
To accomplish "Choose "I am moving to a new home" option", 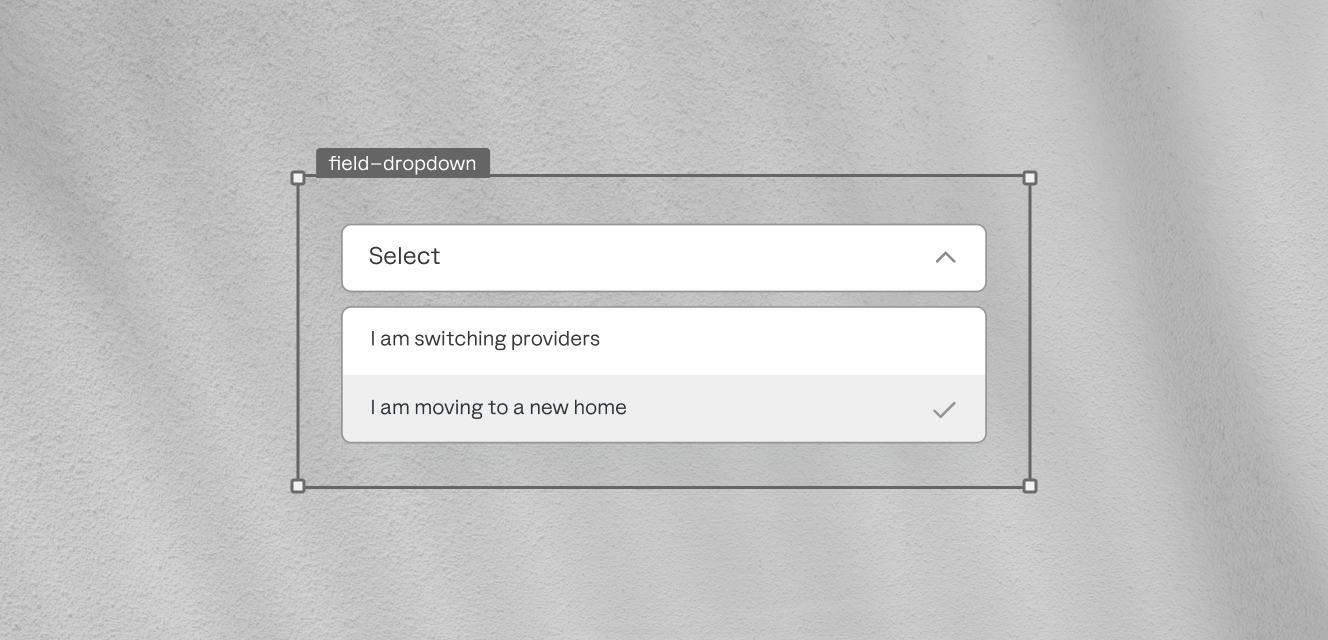I will point(498,408).
